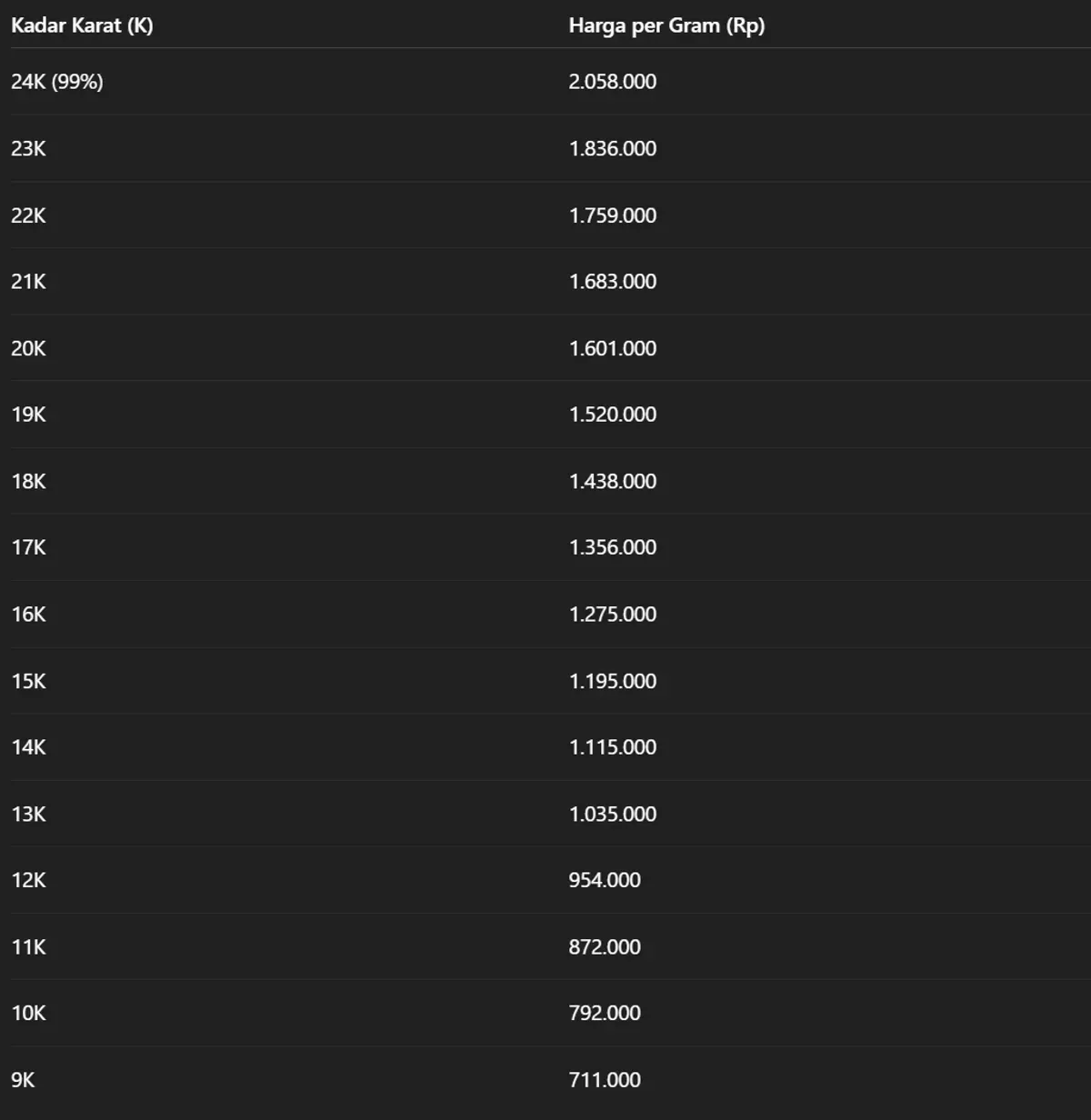This screenshot has width=1091, height=1120.
Task: Click the Kadar Karat (K) column header
Action: pyautogui.click(x=82, y=25)
